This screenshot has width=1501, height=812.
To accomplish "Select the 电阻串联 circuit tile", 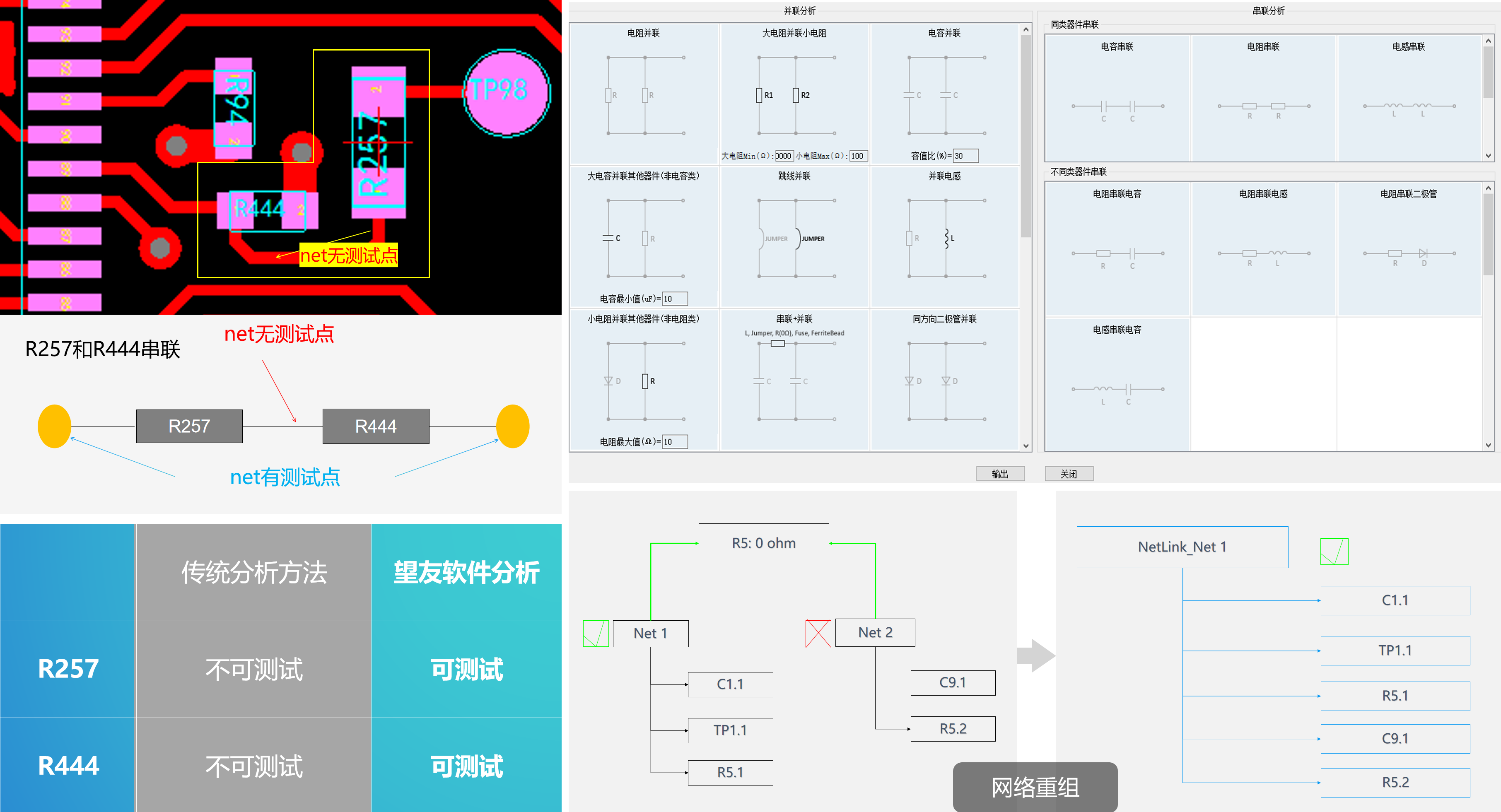I will [x=1263, y=98].
